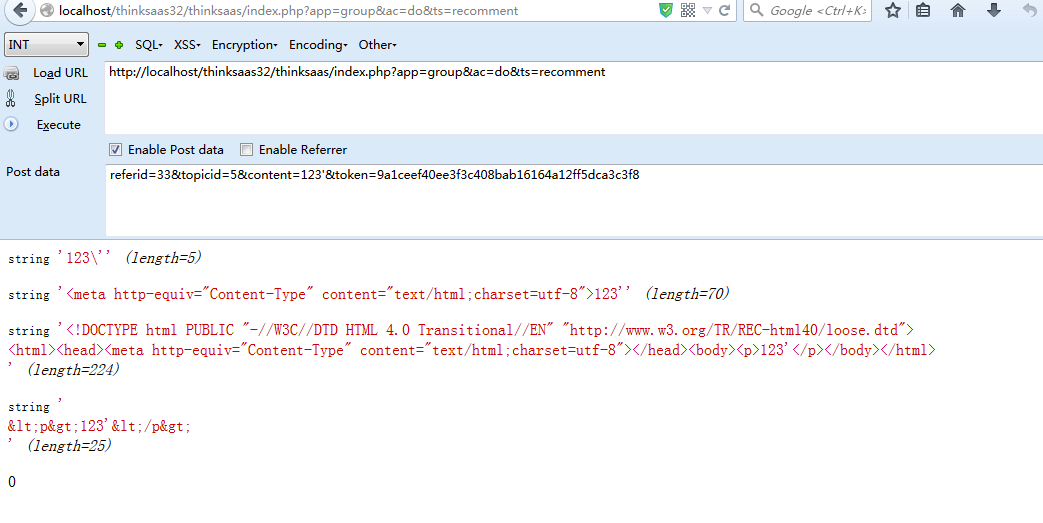Open the XSS menu
Viewport: 1043px width, 523px height.
point(188,45)
